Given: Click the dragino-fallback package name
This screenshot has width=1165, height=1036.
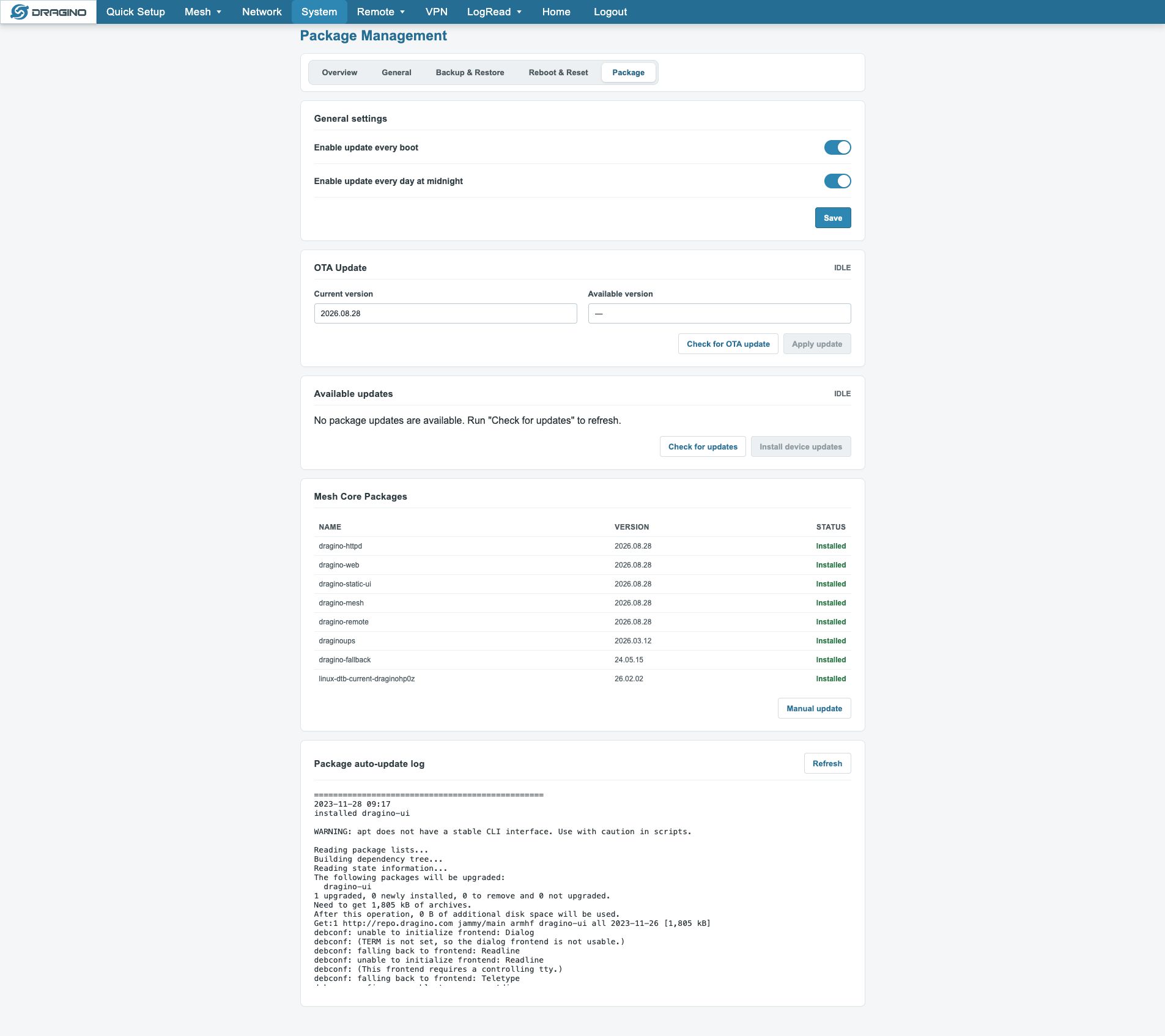Looking at the screenshot, I should click(345, 660).
